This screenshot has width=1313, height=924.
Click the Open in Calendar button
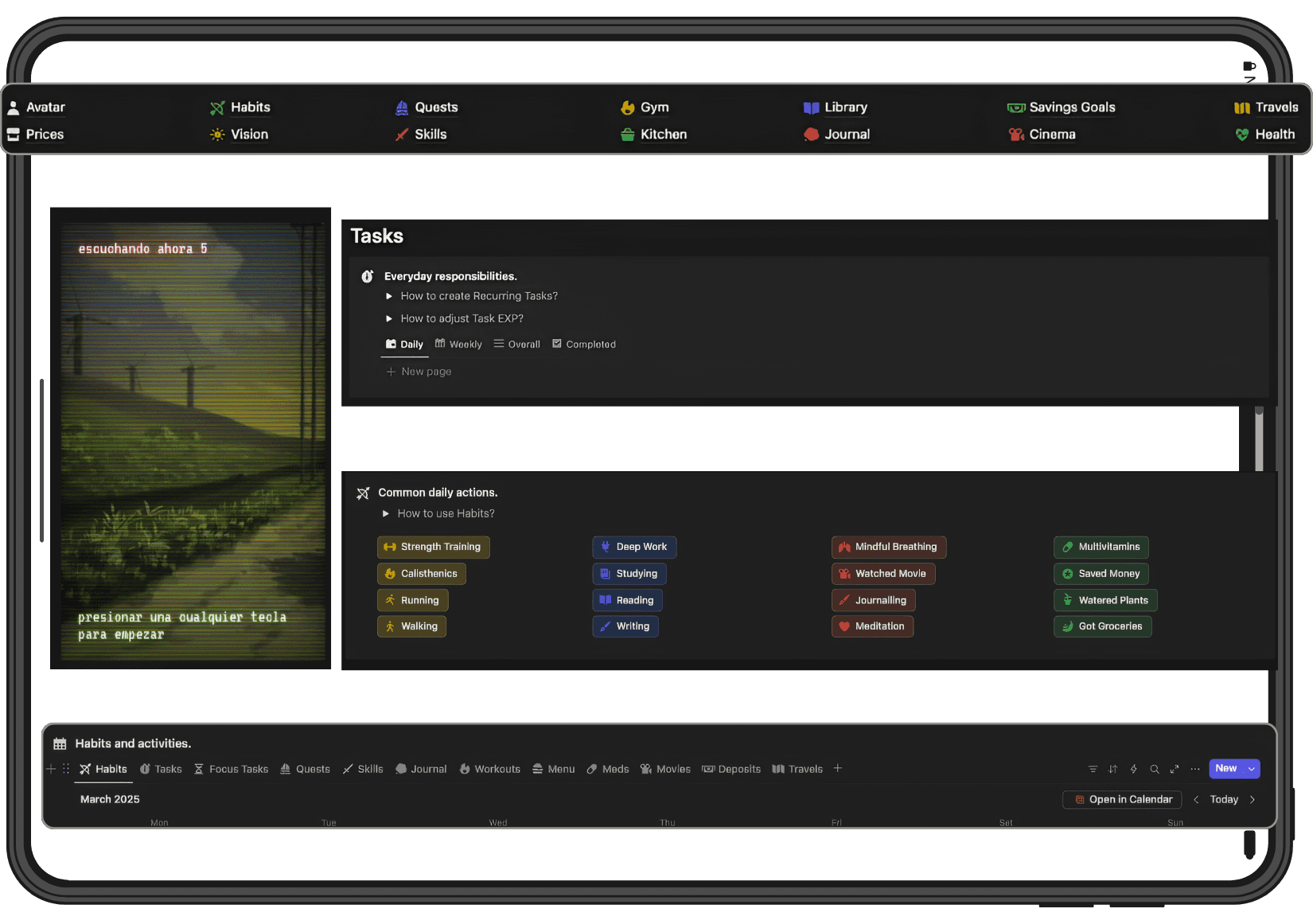(1122, 799)
